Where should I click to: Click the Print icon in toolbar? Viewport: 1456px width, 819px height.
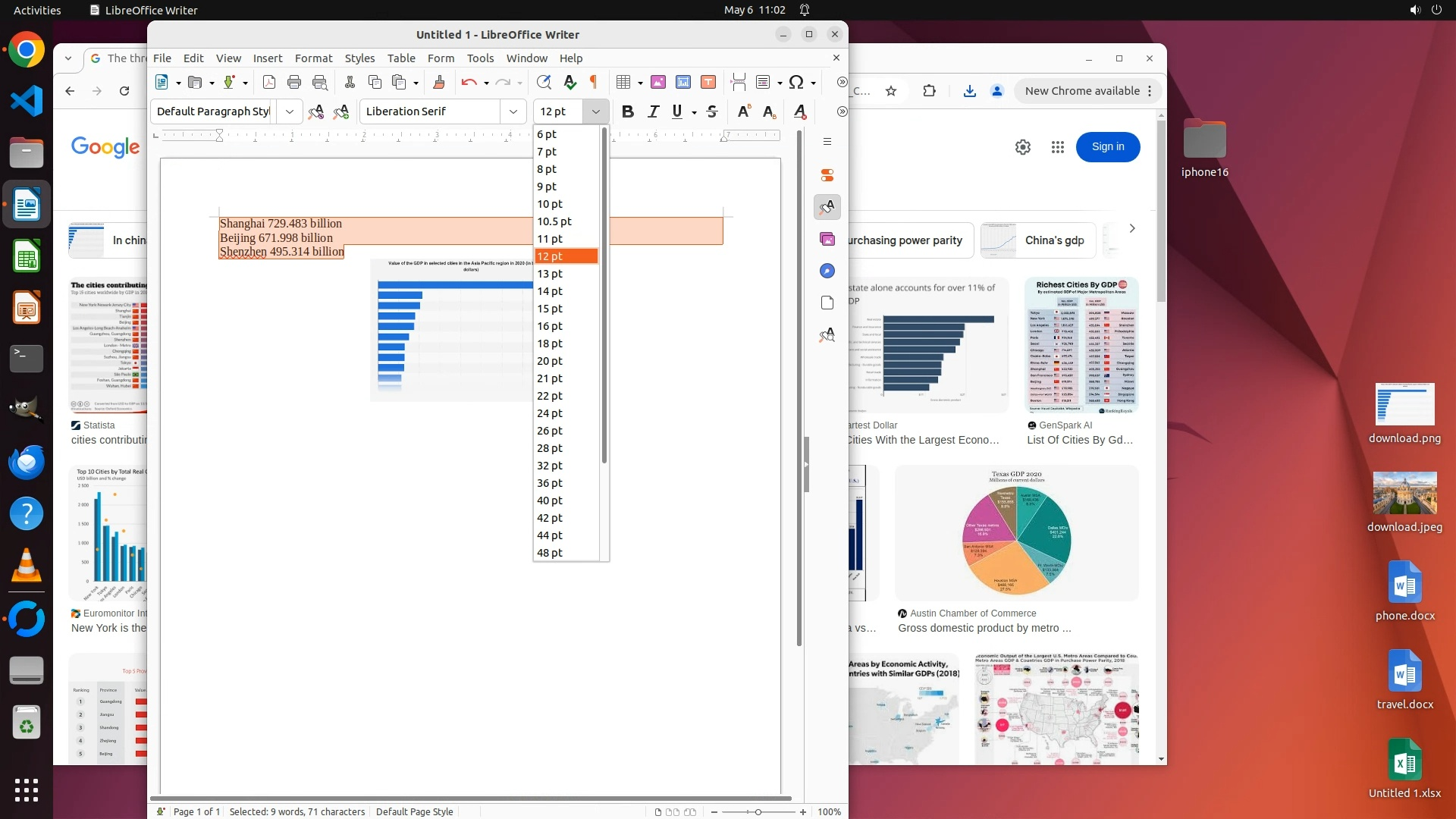click(294, 82)
